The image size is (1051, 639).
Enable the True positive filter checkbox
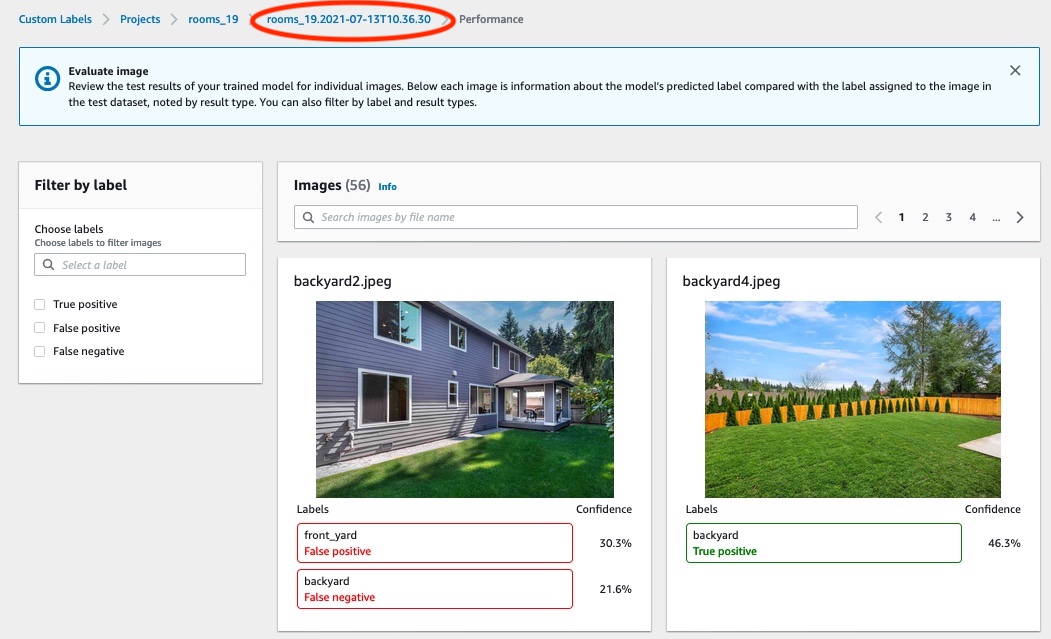(42, 304)
